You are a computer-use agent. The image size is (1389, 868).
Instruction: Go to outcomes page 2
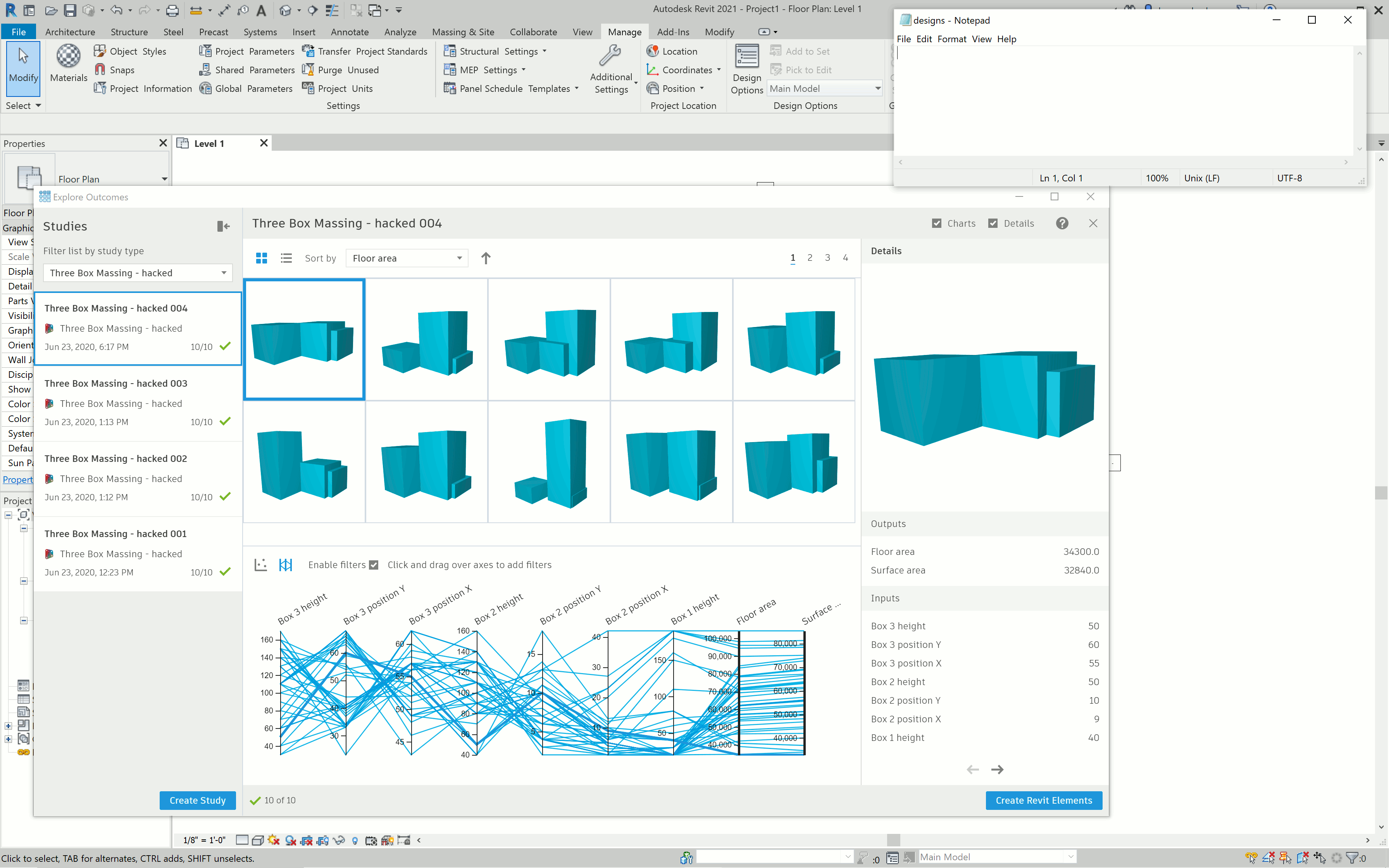click(x=810, y=258)
